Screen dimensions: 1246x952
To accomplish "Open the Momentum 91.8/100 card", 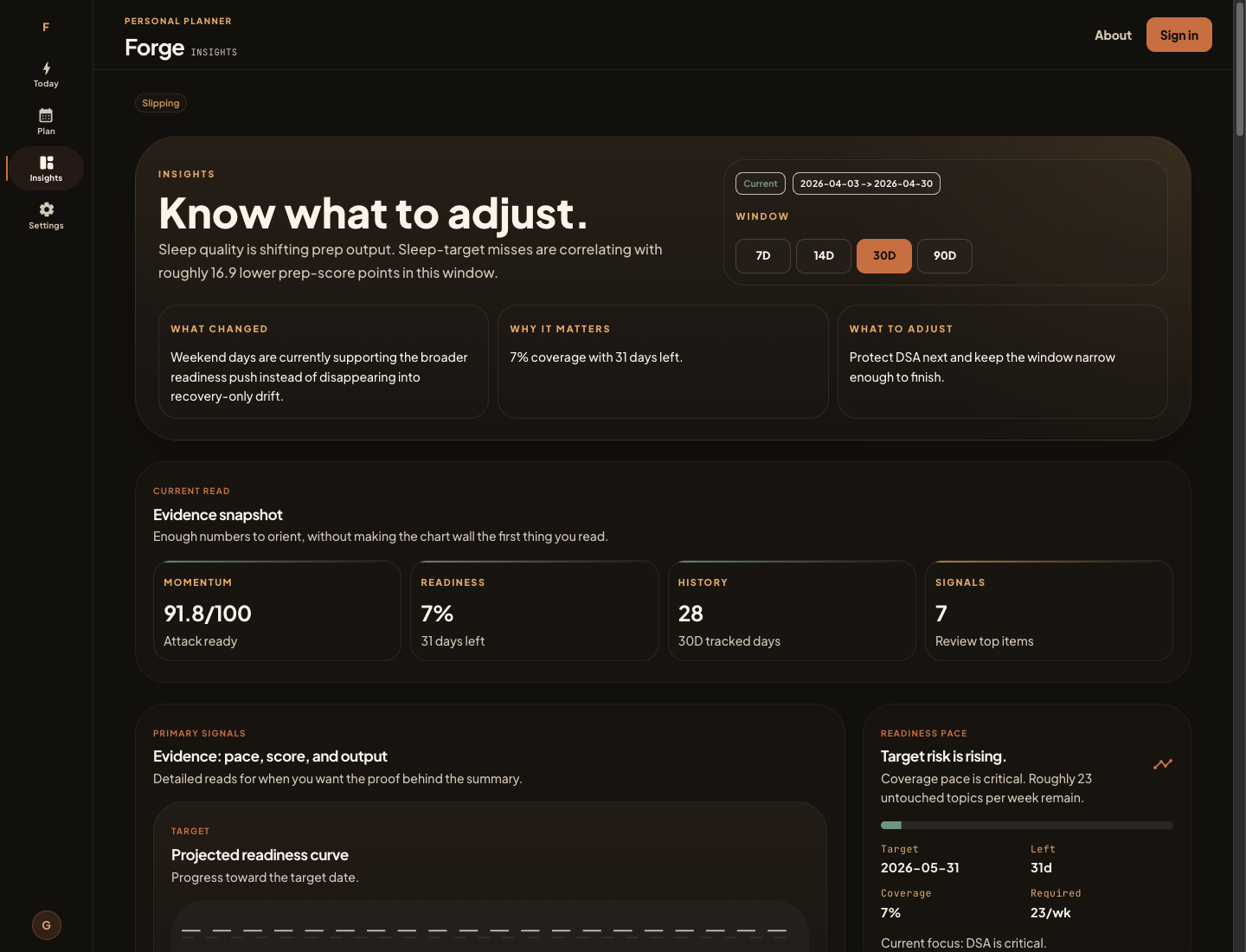I will [x=277, y=611].
